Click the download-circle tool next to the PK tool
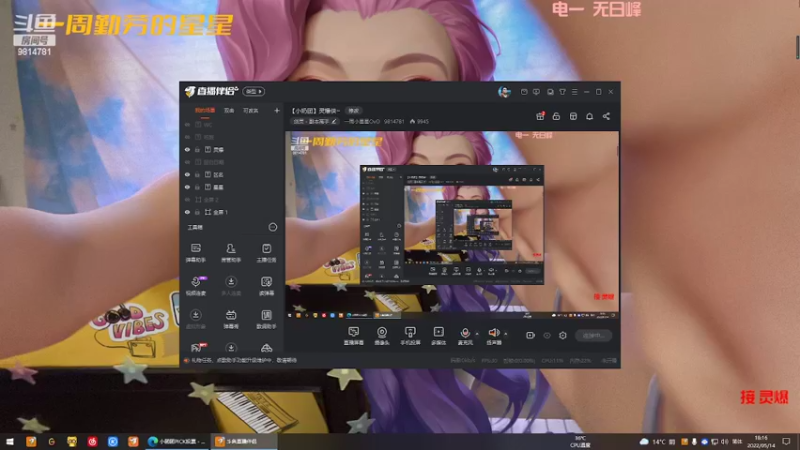This screenshot has height=450, width=800. (231, 347)
